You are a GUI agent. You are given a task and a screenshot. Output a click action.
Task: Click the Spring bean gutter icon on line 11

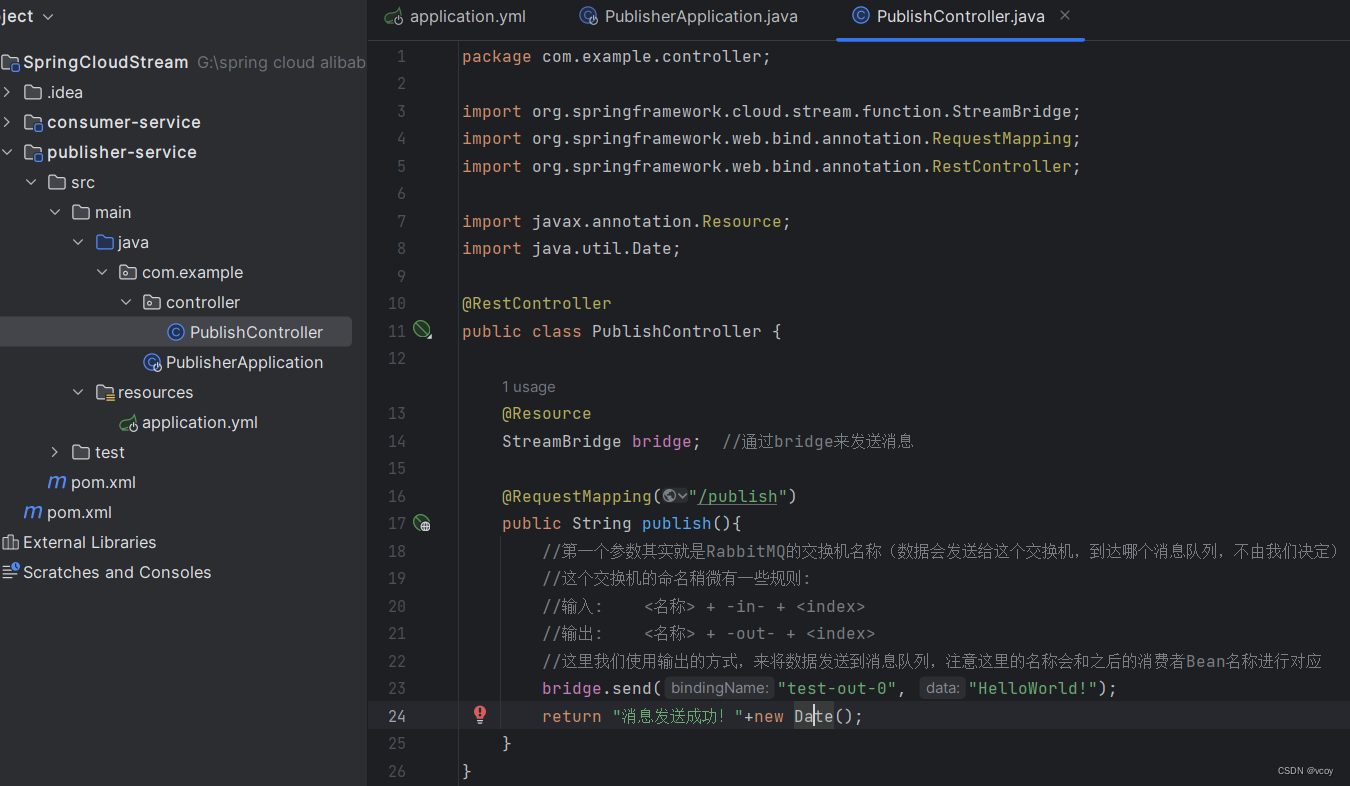coord(422,330)
